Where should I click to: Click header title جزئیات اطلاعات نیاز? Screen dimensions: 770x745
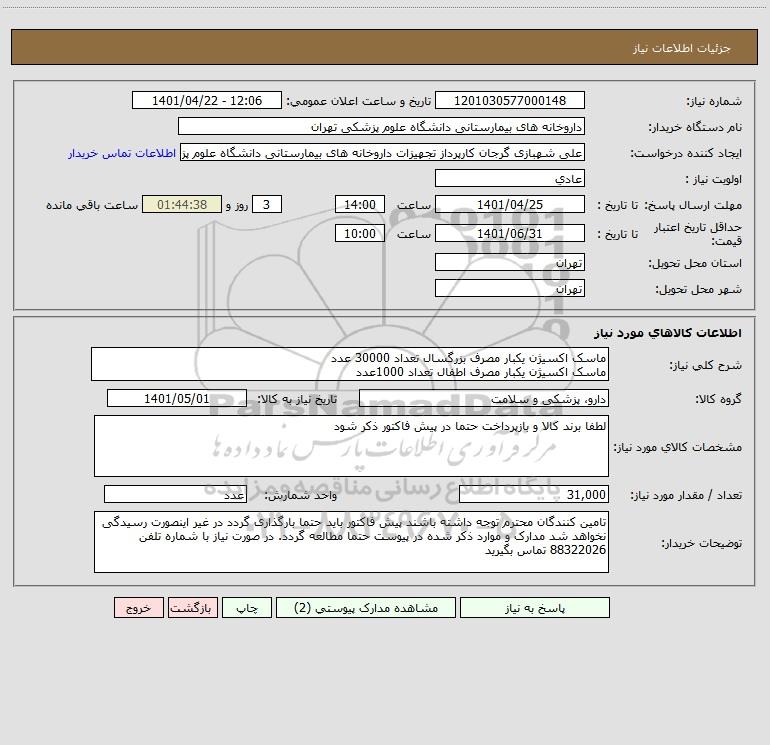(x=682, y=48)
